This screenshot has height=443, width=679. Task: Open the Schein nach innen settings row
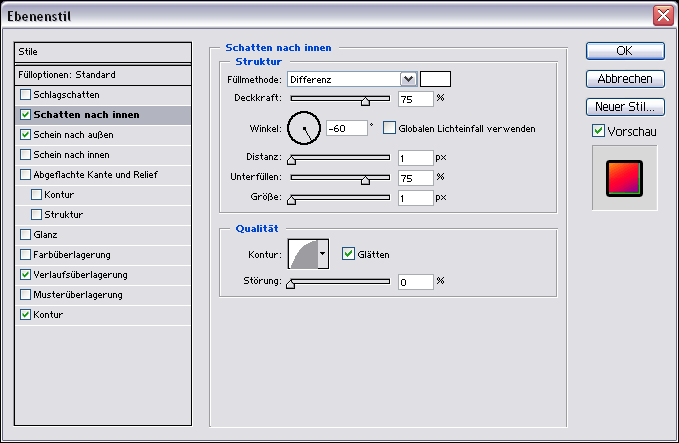103,155
